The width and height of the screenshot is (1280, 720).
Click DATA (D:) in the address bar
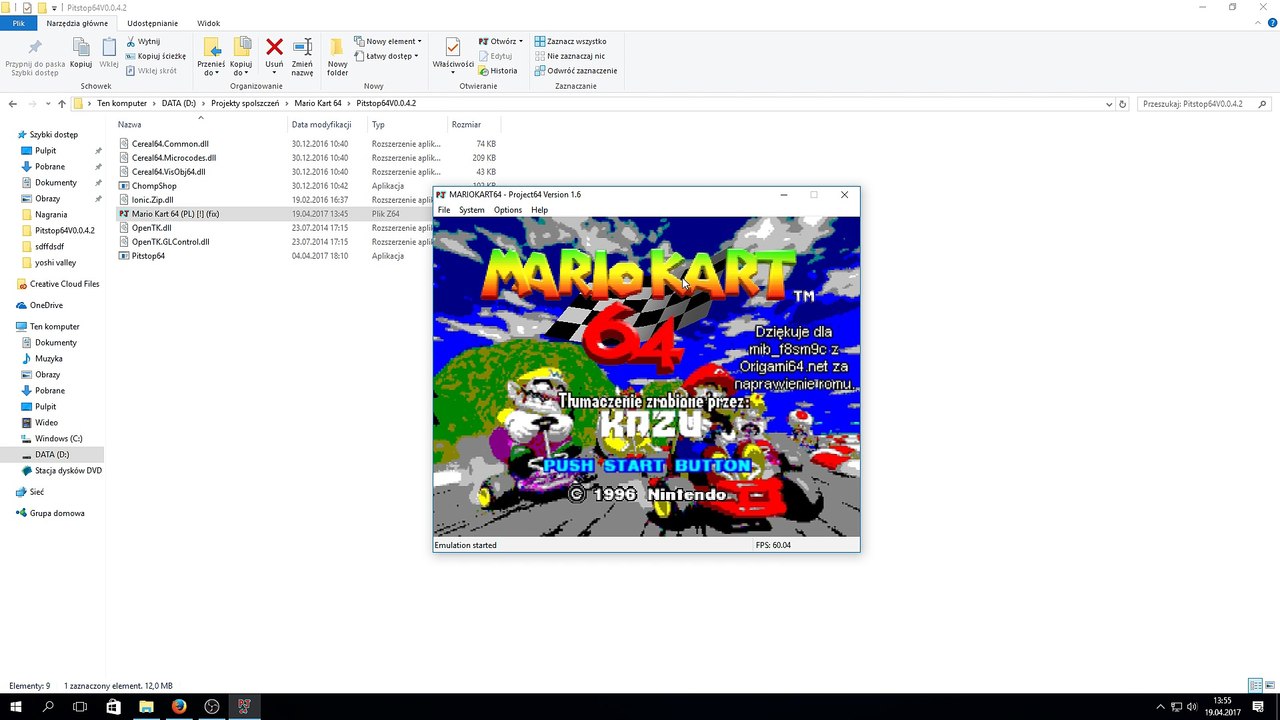click(179, 104)
